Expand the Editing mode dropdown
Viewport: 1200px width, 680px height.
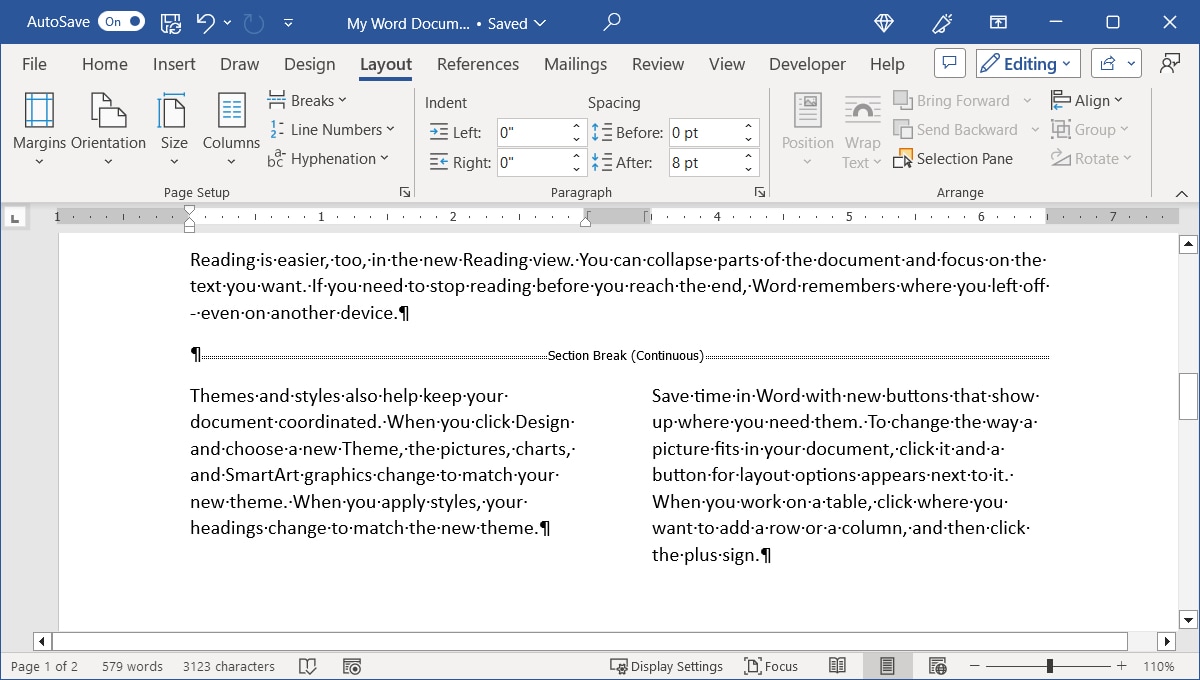(x=1027, y=62)
